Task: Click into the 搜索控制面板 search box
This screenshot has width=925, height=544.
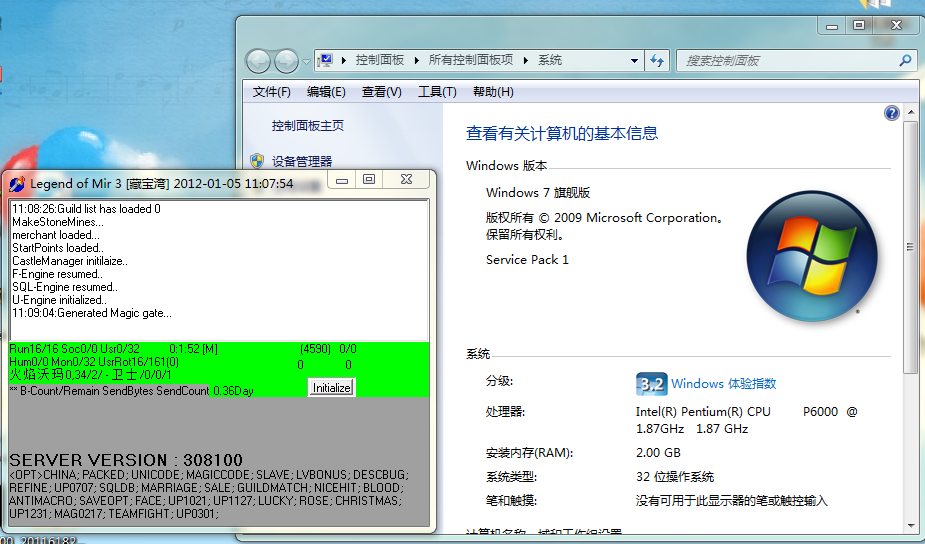Action: 790,60
